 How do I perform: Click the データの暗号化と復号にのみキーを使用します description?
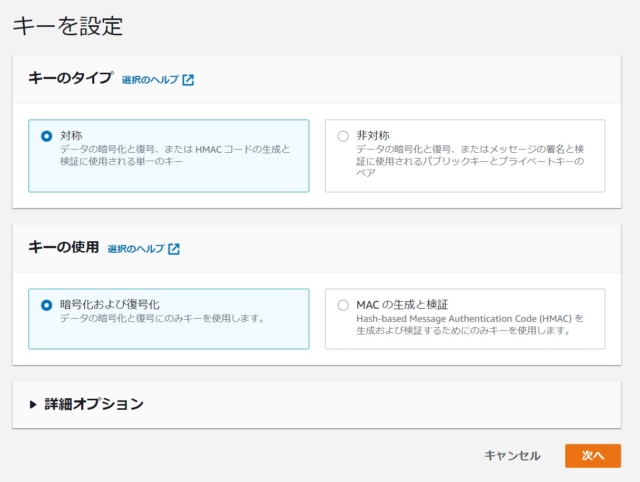[162, 318]
